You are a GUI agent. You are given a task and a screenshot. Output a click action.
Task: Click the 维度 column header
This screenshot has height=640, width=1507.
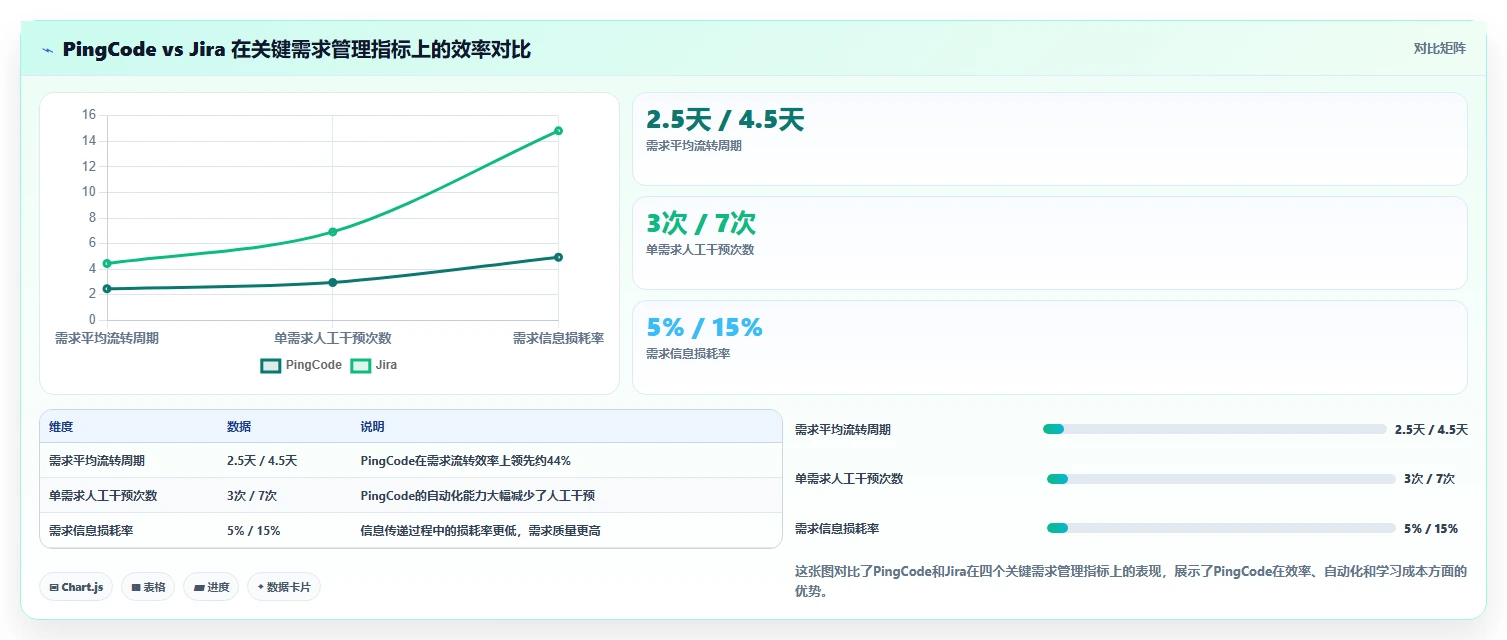pos(61,427)
